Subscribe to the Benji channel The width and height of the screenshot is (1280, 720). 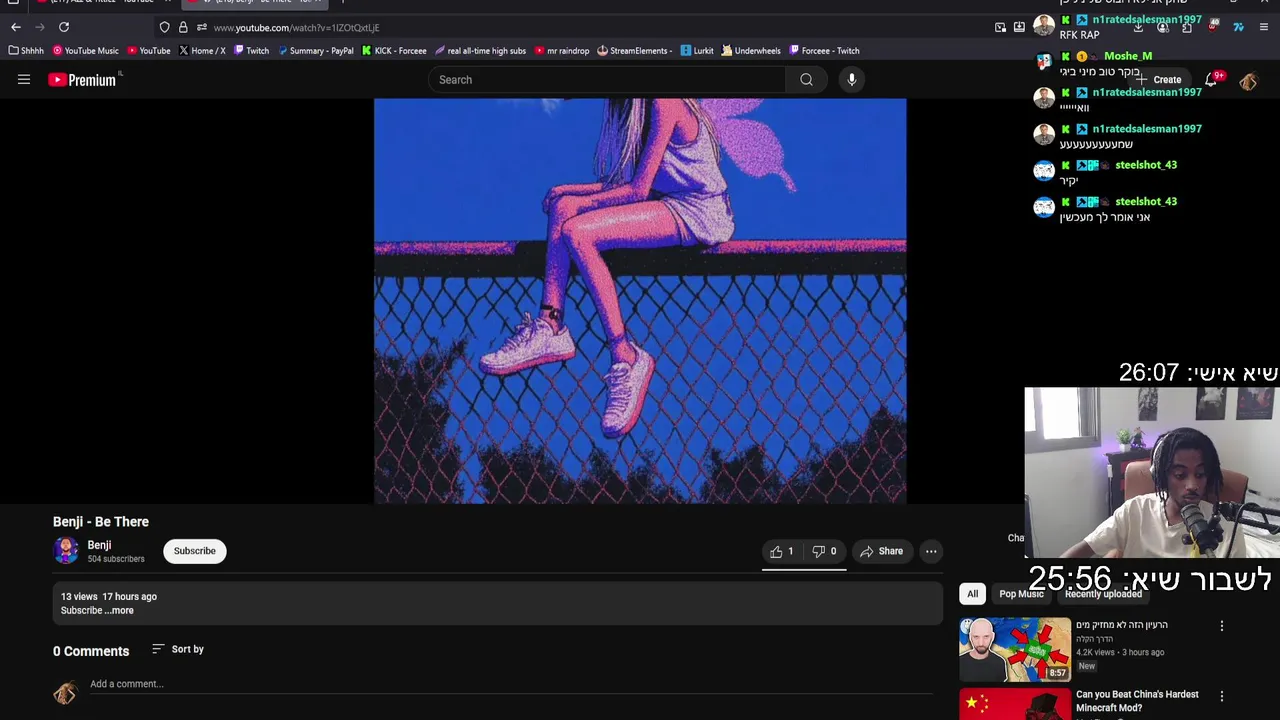[x=195, y=551]
